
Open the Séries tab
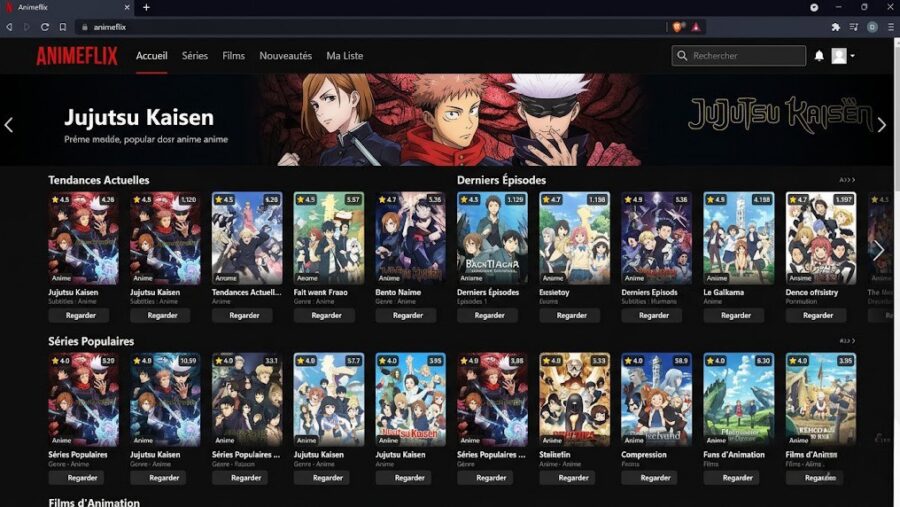pos(195,56)
